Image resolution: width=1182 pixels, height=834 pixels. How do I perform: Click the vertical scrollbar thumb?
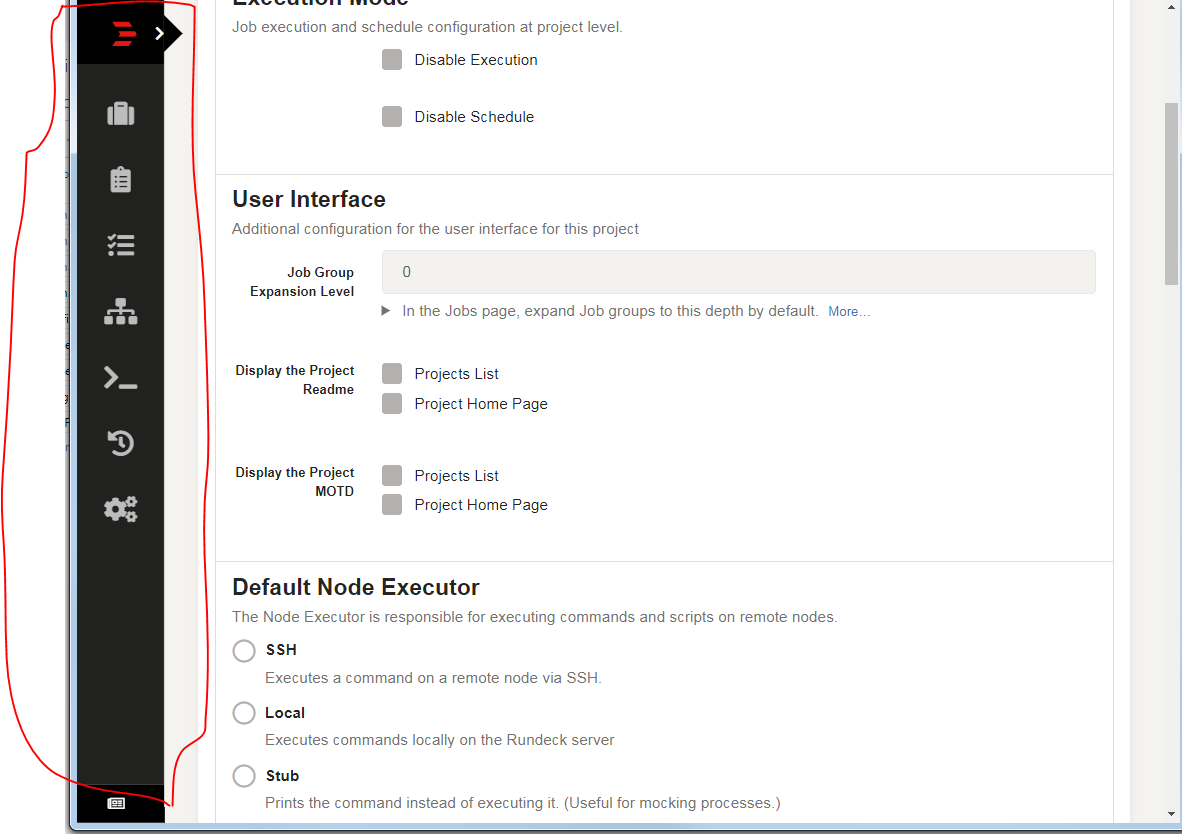click(x=1171, y=194)
